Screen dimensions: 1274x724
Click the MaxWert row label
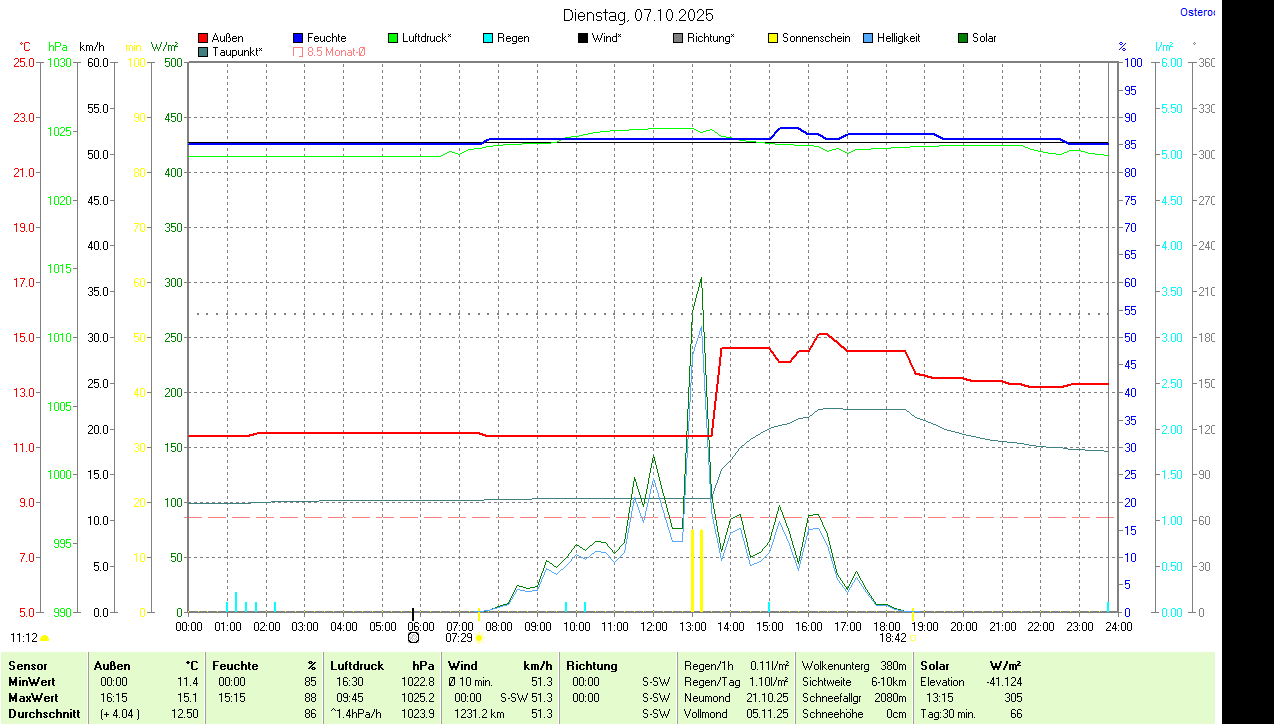point(32,697)
